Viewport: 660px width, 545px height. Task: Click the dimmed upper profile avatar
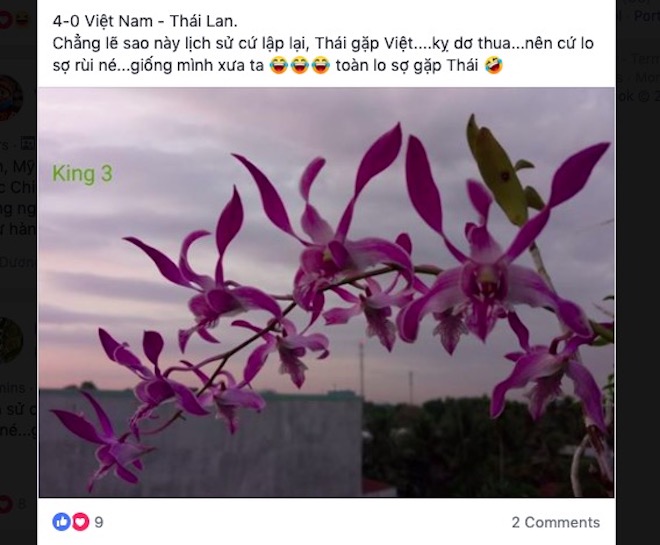click(11, 98)
